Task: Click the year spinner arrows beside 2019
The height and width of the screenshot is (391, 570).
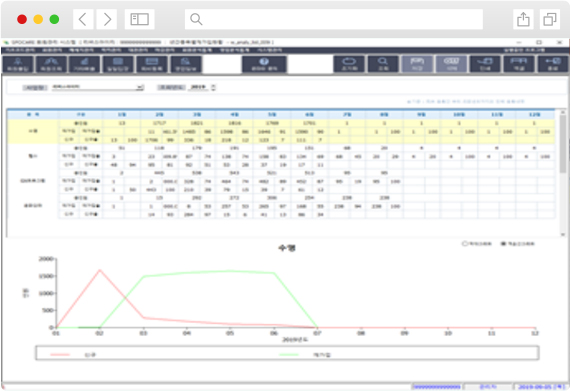Action: pos(213,87)
